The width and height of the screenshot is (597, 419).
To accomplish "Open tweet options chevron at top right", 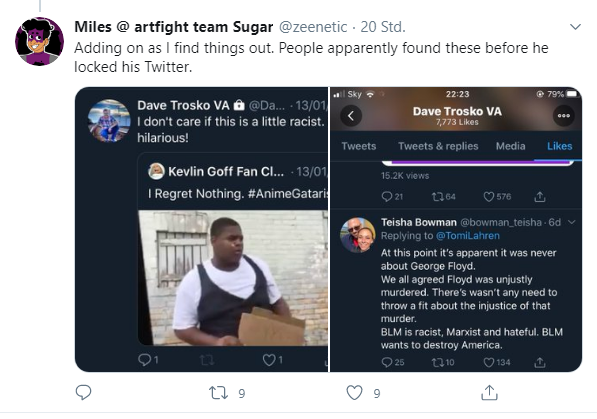I will (575, 27).
